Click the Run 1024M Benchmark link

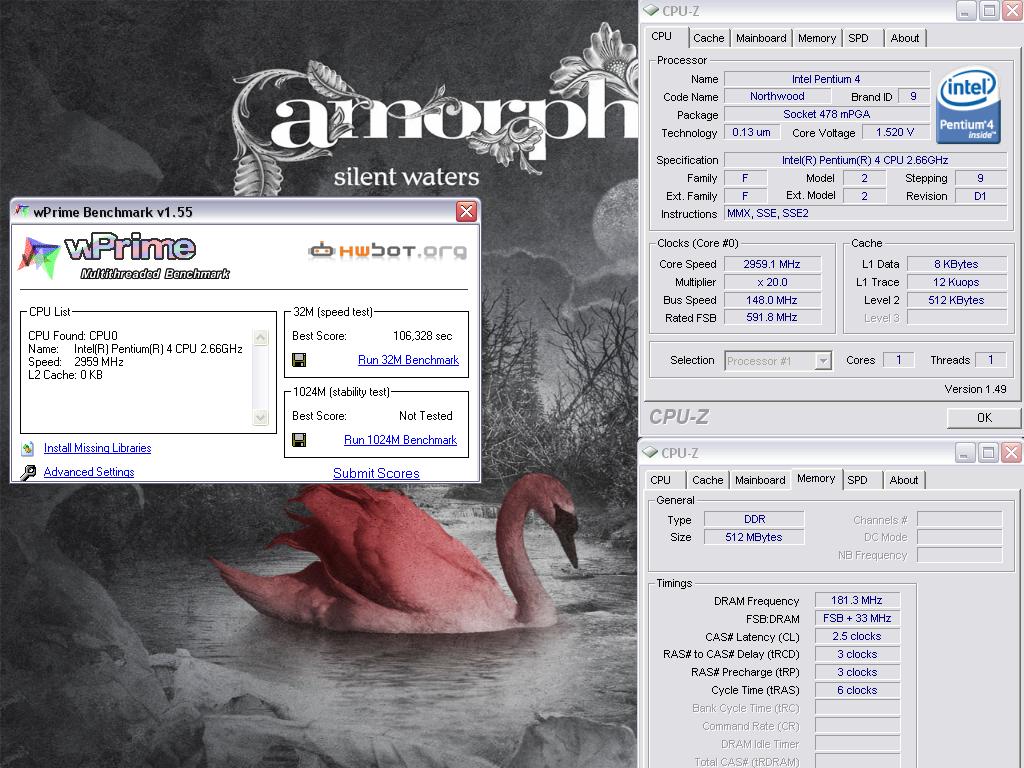tap(400, 440)
